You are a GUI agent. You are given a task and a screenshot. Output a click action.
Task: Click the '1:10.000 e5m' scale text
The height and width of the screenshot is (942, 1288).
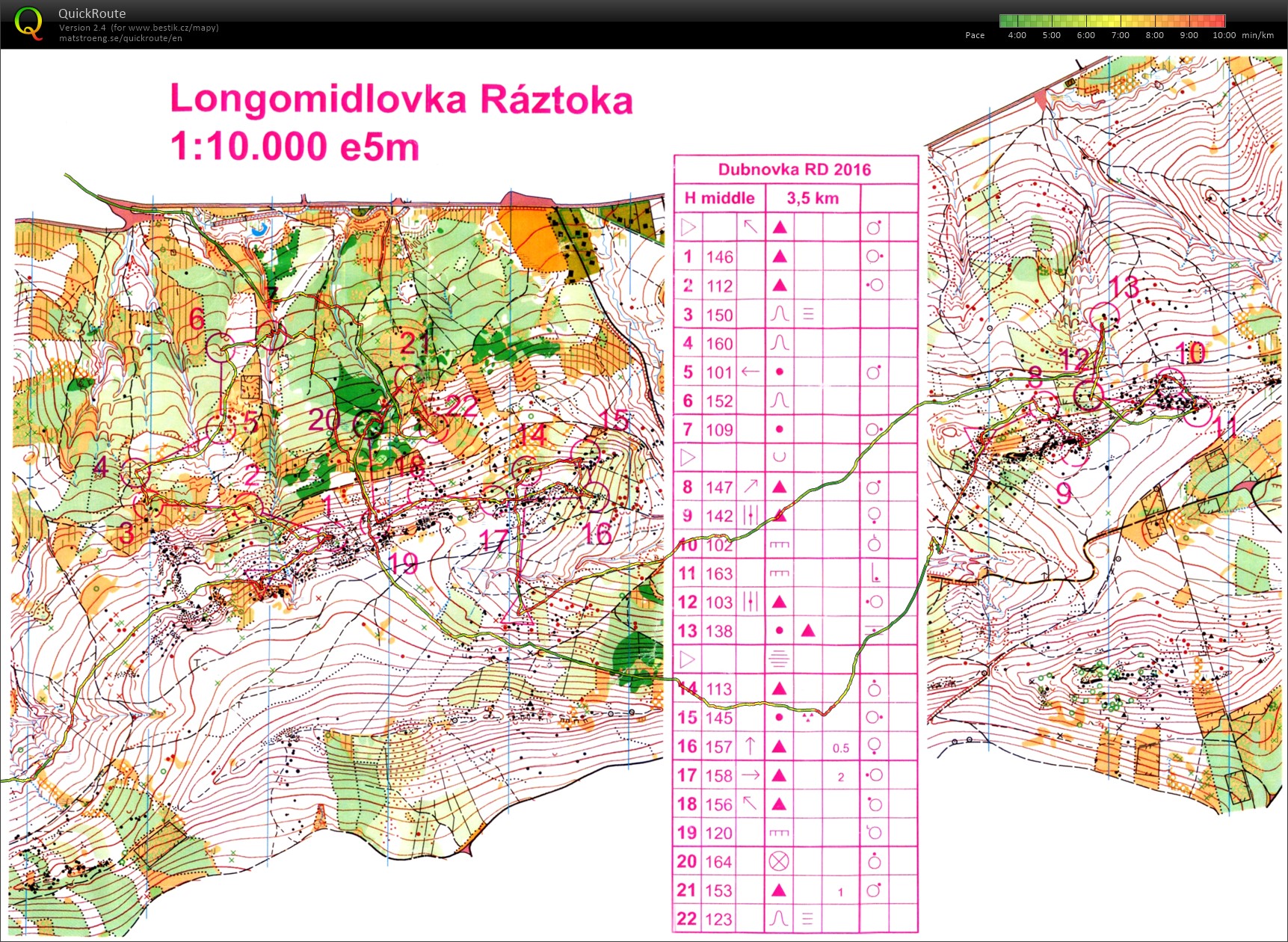[295, 146]
